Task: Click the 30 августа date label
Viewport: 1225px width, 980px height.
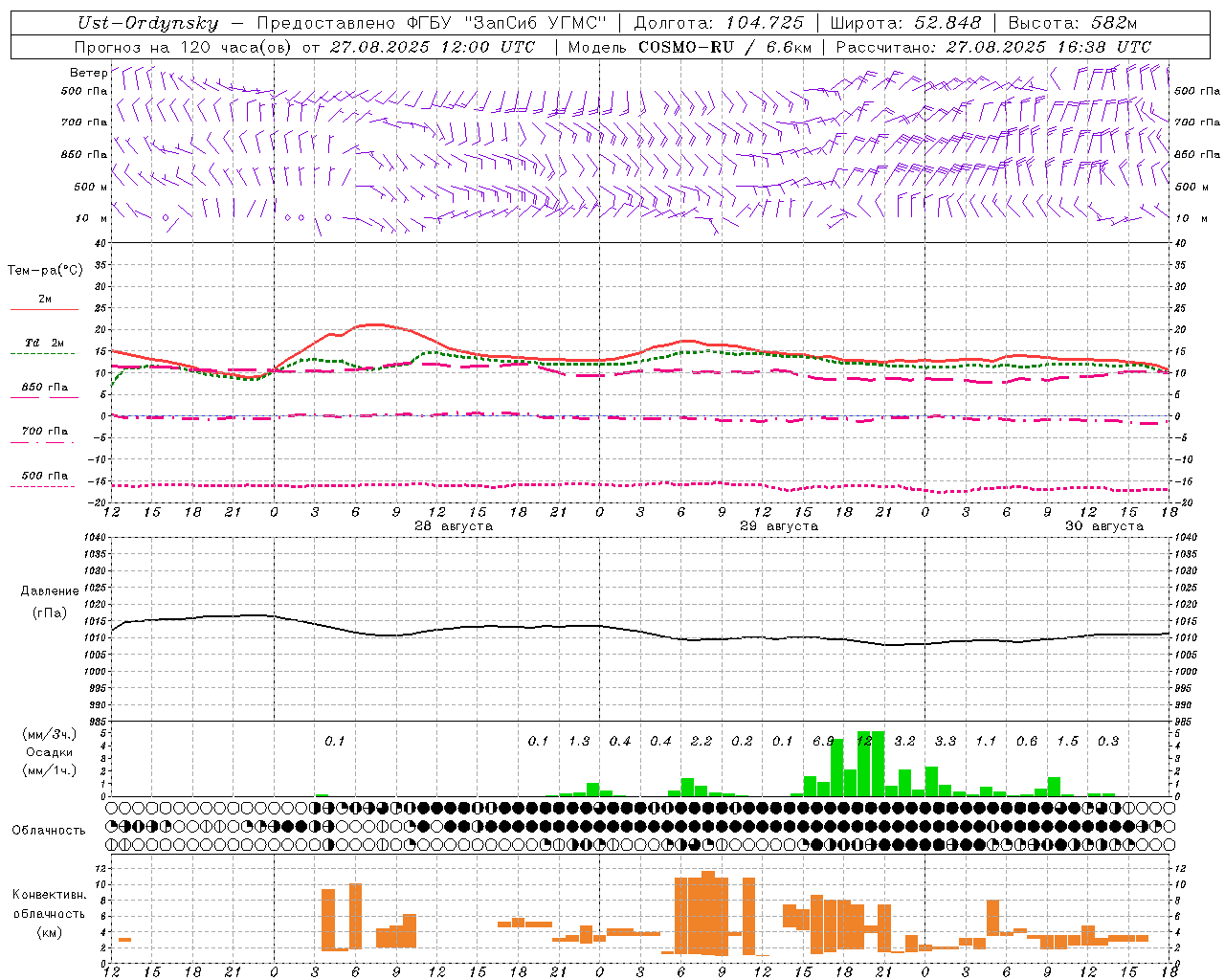Action: coord(1103,526)
